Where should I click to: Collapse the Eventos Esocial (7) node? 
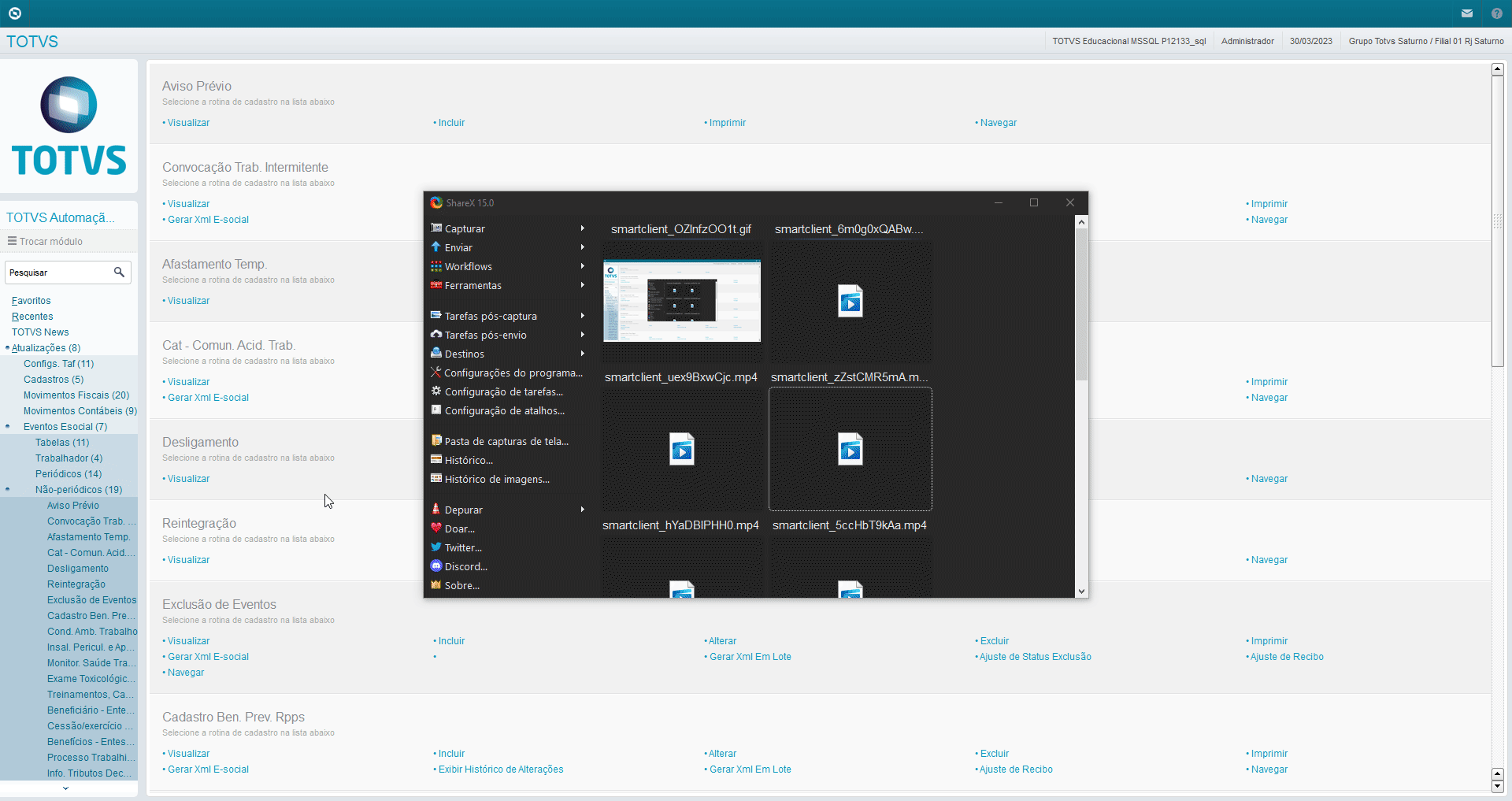tap(8, 426)
